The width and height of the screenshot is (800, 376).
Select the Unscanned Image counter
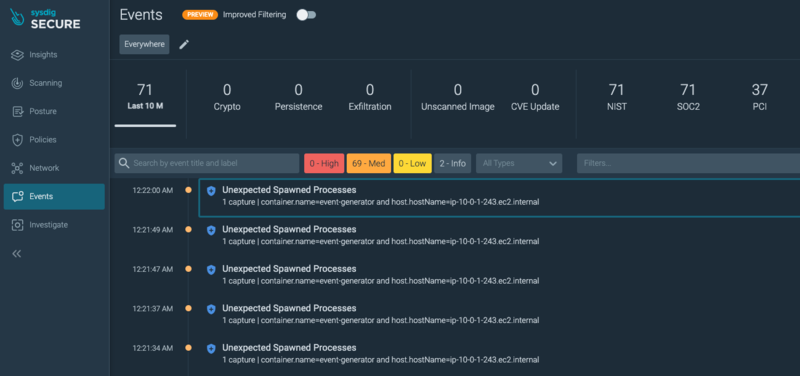coord(458,97)
